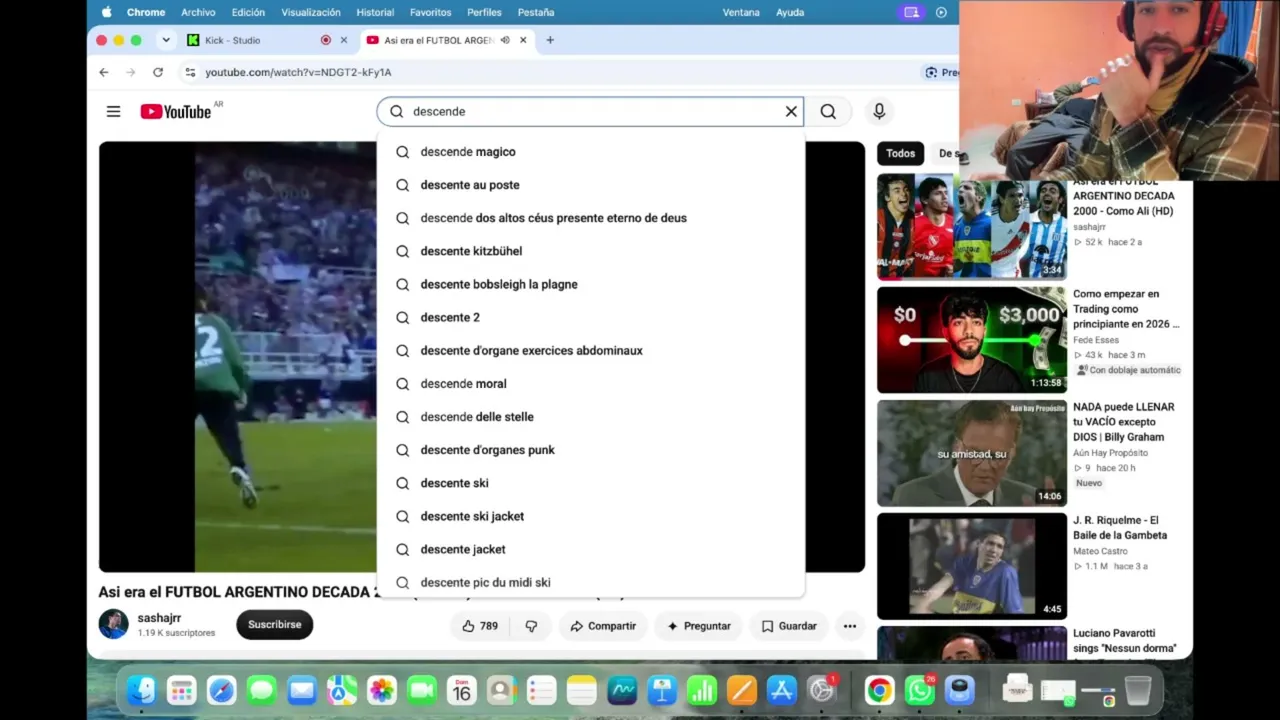Reload the YouTube page
Screen dimensions: 1280x720
(158, 72)
